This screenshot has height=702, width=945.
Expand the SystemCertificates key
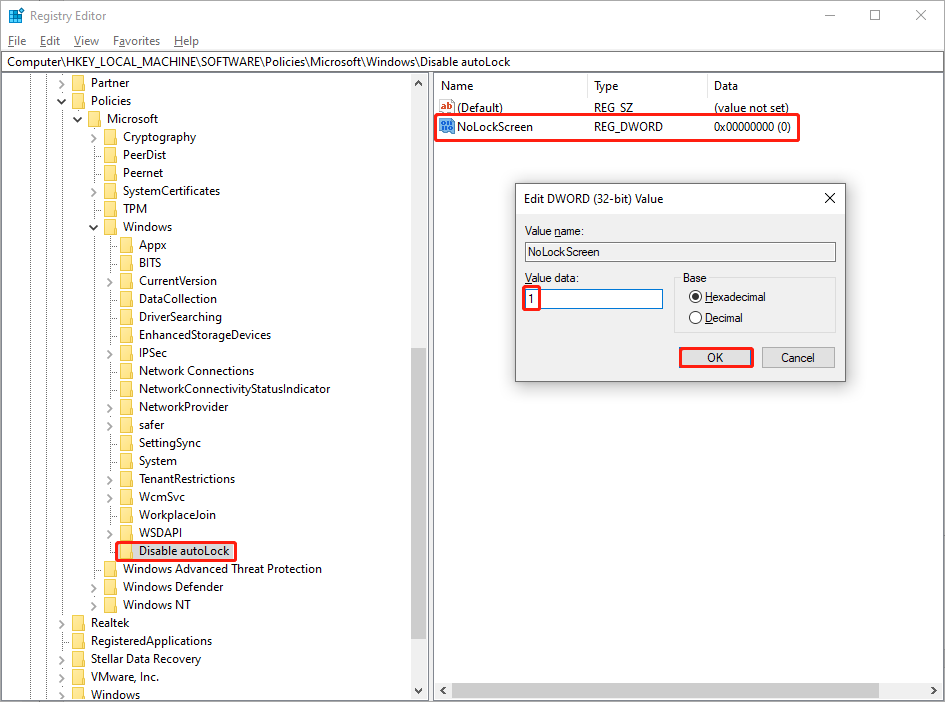pos(94,192)
